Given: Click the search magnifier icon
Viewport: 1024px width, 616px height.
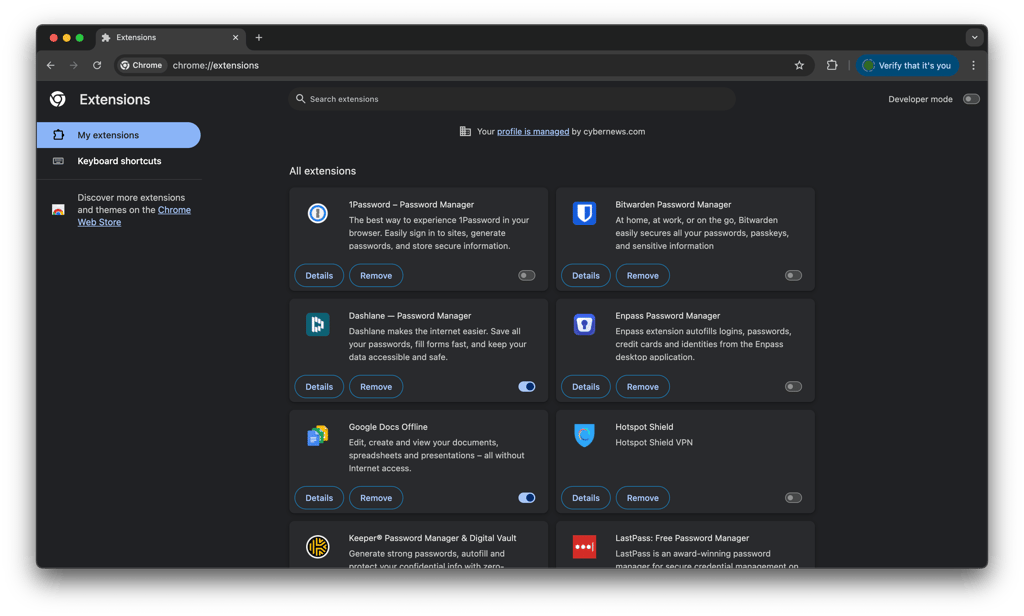Looking at the screenshot, I should (x=300, y=99).
